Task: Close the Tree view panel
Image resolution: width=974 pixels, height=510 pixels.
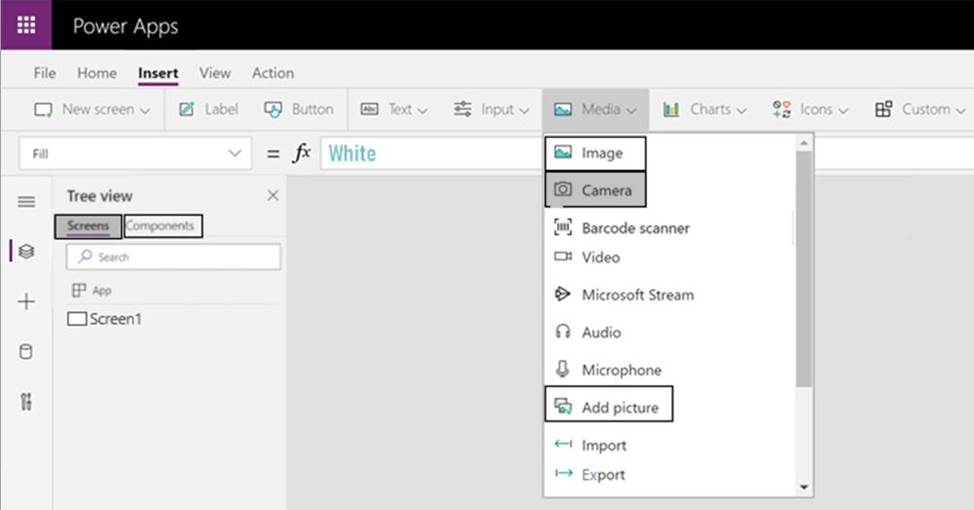Action: [x=272, y=196]
